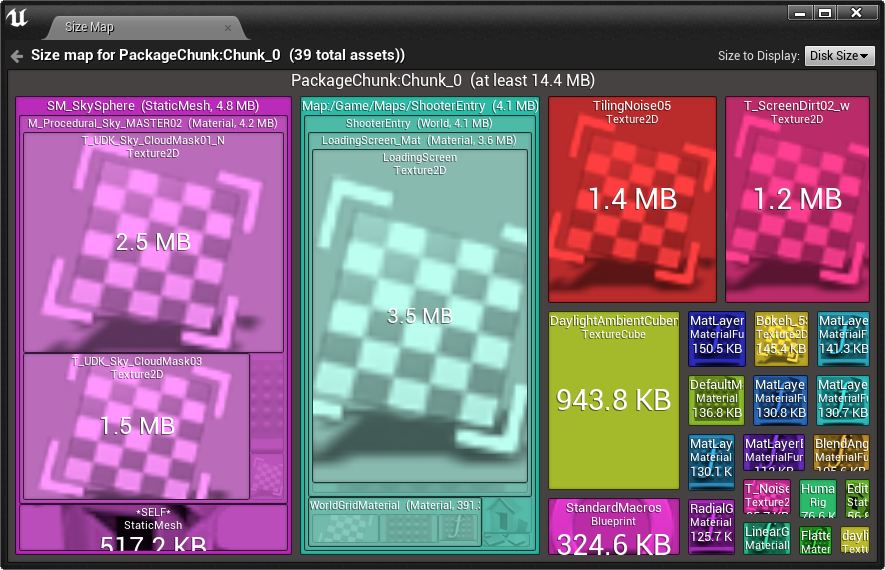The height and width of the screenshot is (570, 885).
Task: Click the DefaultMaterial 136.8 KB tile
Action: click(x=716, y=400)
